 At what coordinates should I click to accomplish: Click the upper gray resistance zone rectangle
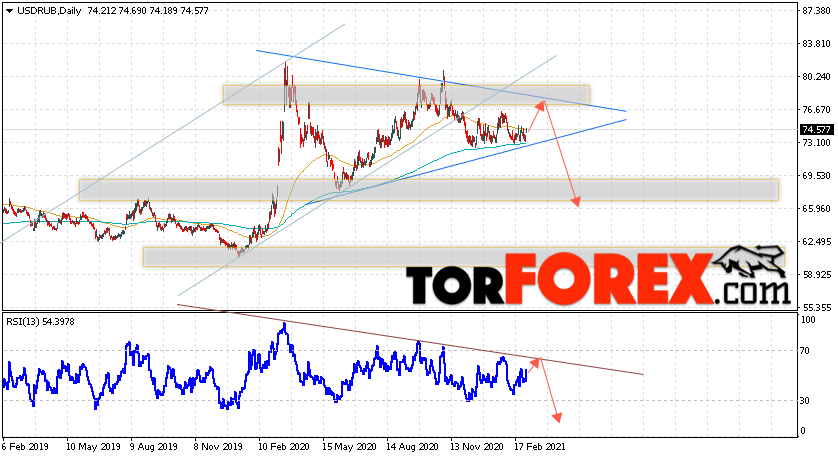406,95
